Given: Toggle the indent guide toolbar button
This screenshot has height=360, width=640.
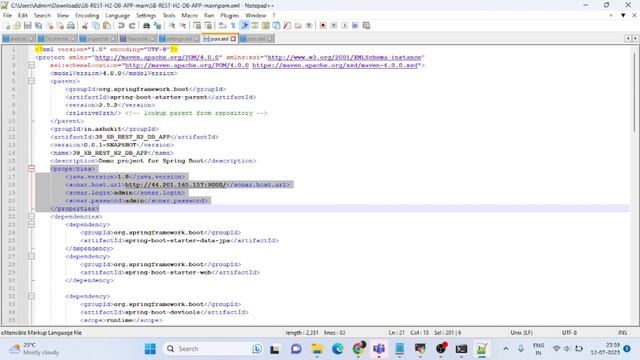Looking at the screenshot, I should coord(244,26).
